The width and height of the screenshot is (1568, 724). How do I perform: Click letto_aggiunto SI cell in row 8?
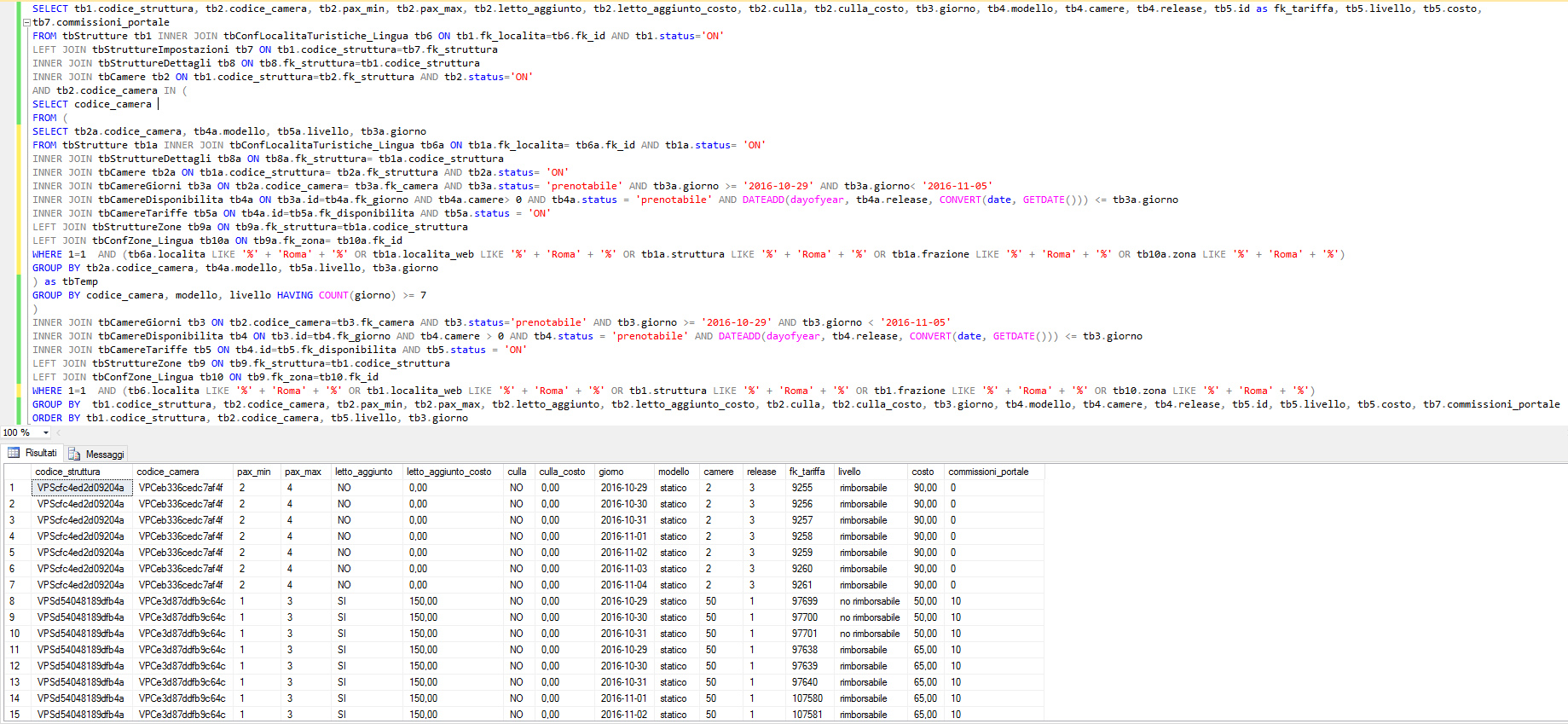[367, 601]
